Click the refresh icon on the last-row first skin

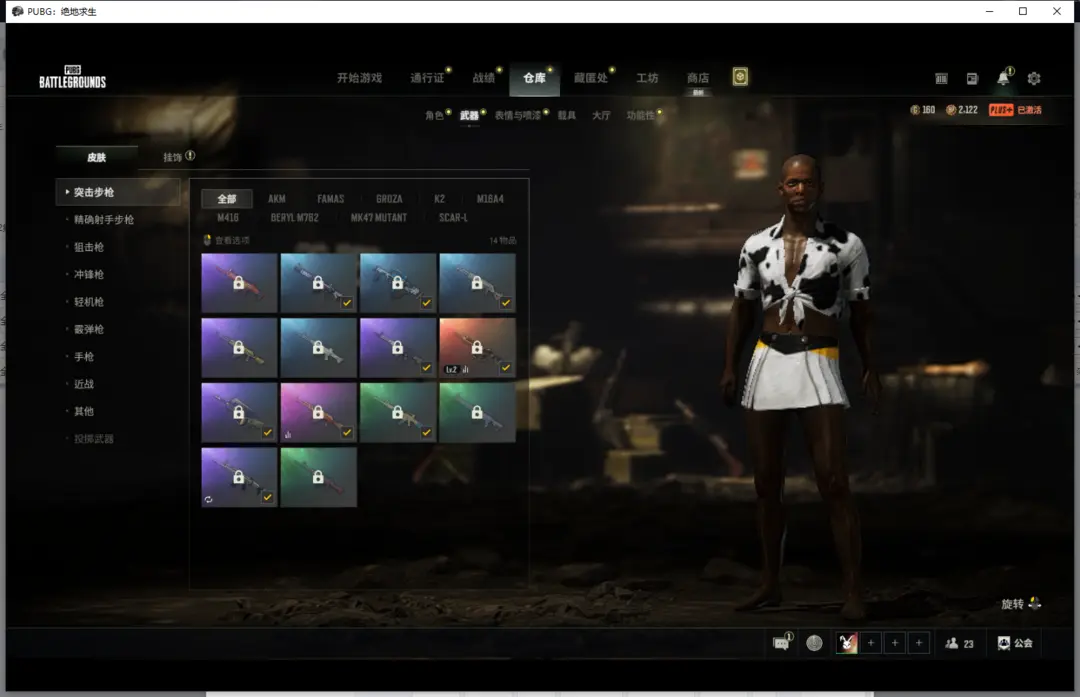(x=209, y=499)
